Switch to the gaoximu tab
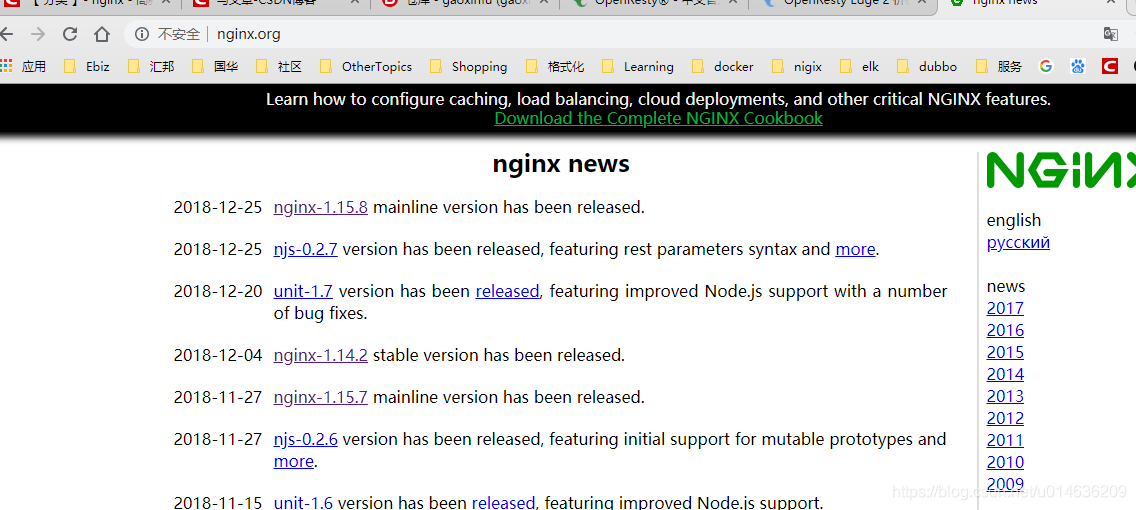Image resolution: width=1136 pixels, height=510 pixels. coord(465,4)
